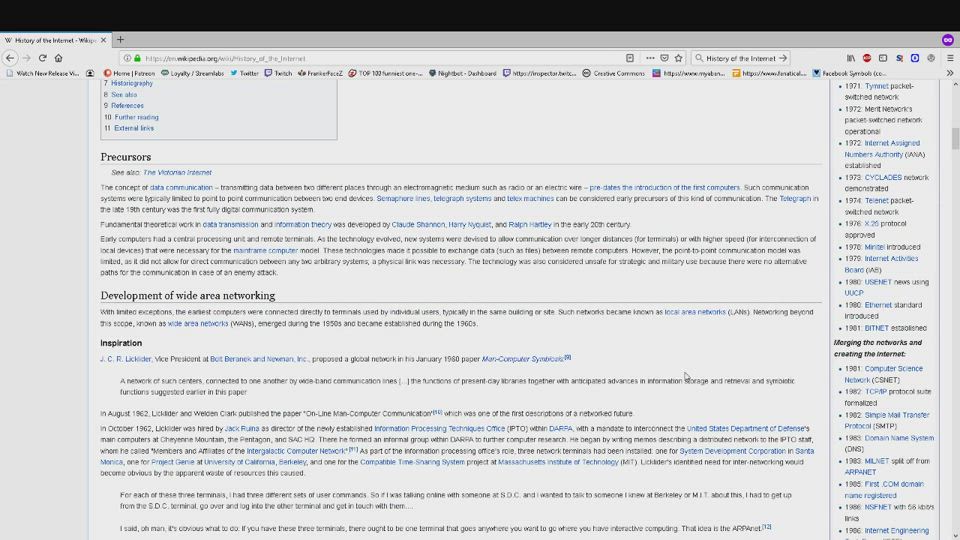Click the browser back arrow button
This screenshot has width=960, height=540.
click(10, 58)
